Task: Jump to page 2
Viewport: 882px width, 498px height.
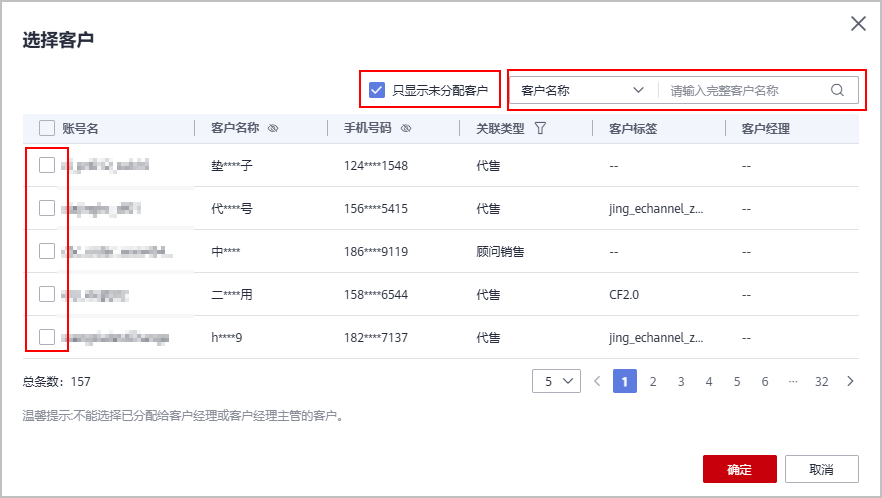Action: 653,381
